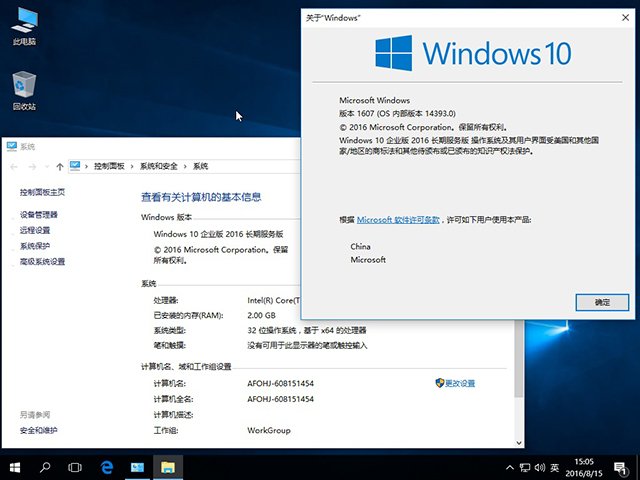This screenshot has height=480, width=640.
Task: Open the Microsoft 软件许可条款 link
Action: point(398,220)
